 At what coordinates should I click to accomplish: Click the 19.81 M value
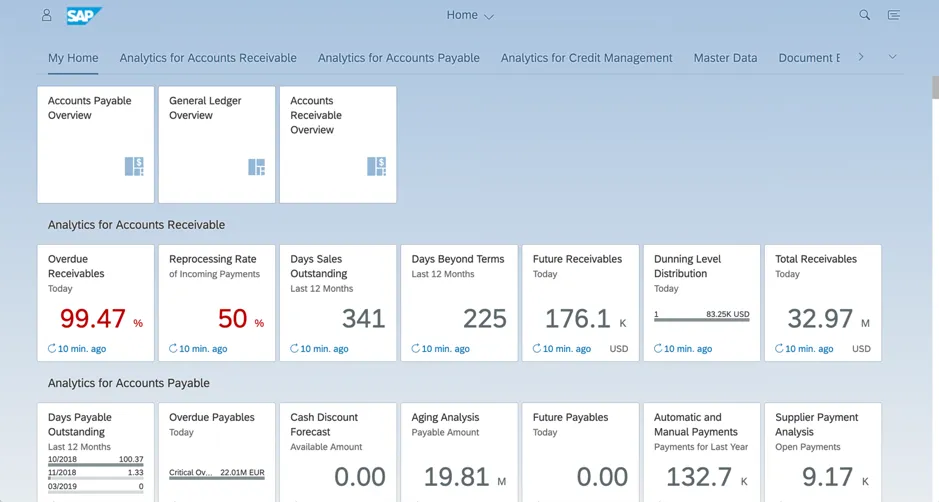point(465,477)
